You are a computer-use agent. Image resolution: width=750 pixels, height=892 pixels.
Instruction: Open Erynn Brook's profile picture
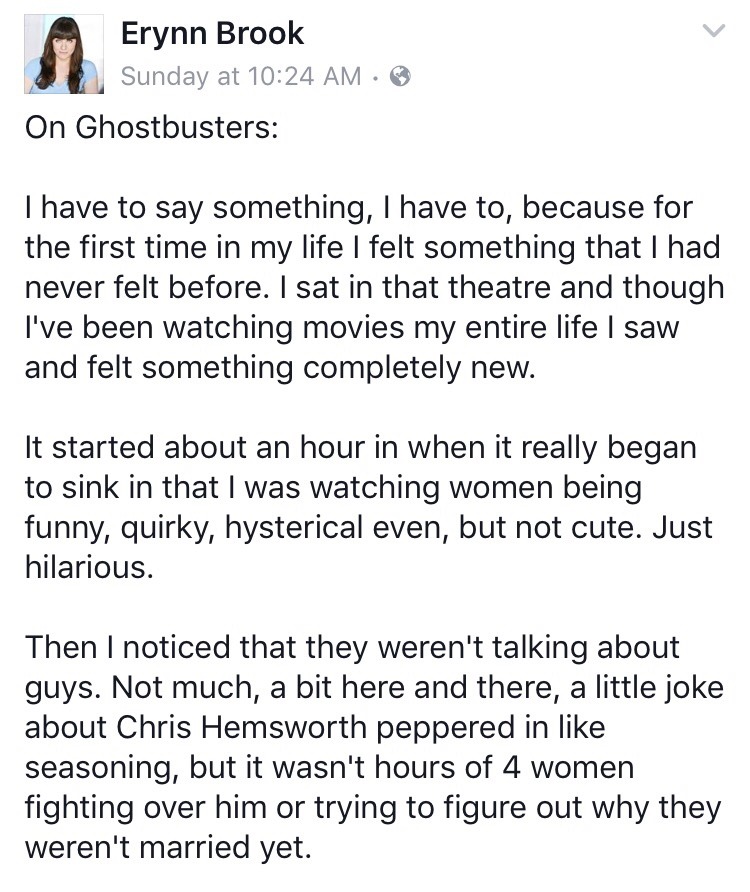point(64,54)
